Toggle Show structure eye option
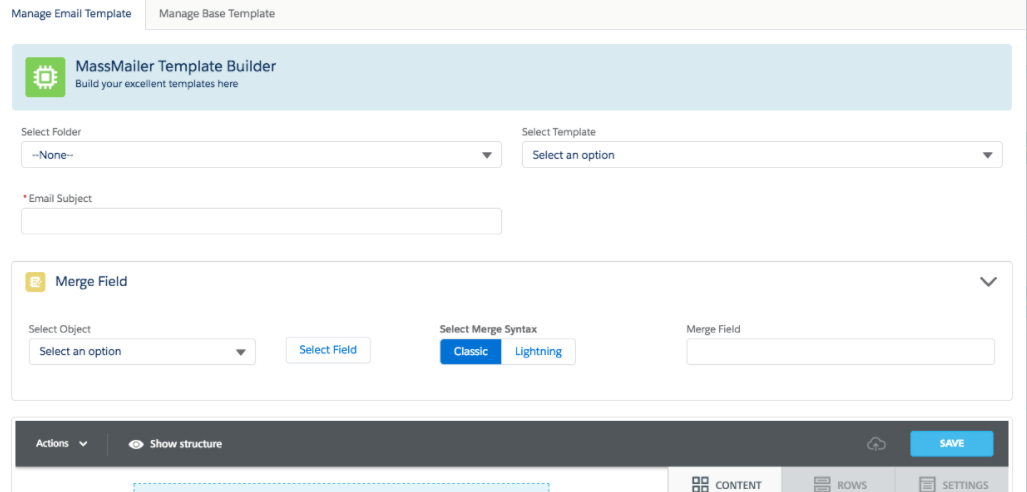Viewport: 1027px width, 492px height. click(175, 444)
